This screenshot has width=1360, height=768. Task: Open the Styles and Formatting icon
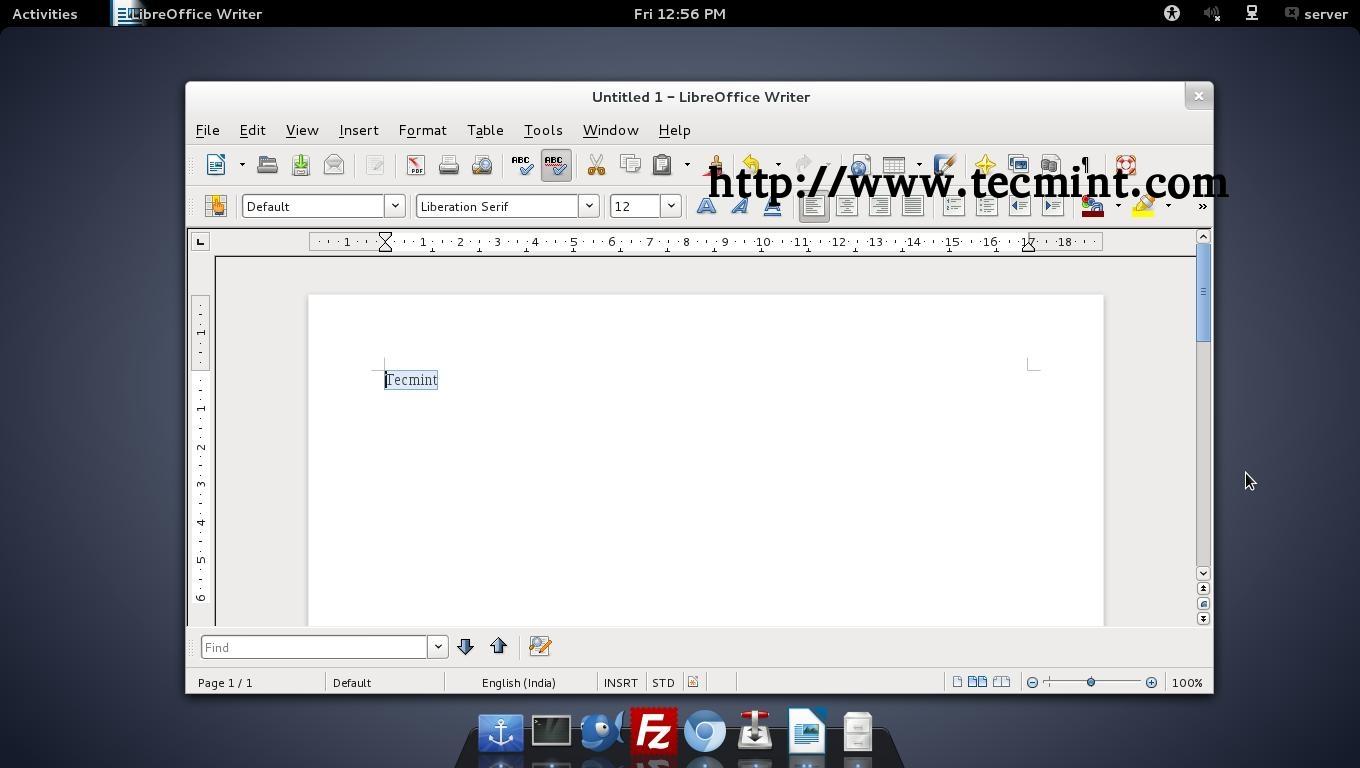[x=215, y=206]
